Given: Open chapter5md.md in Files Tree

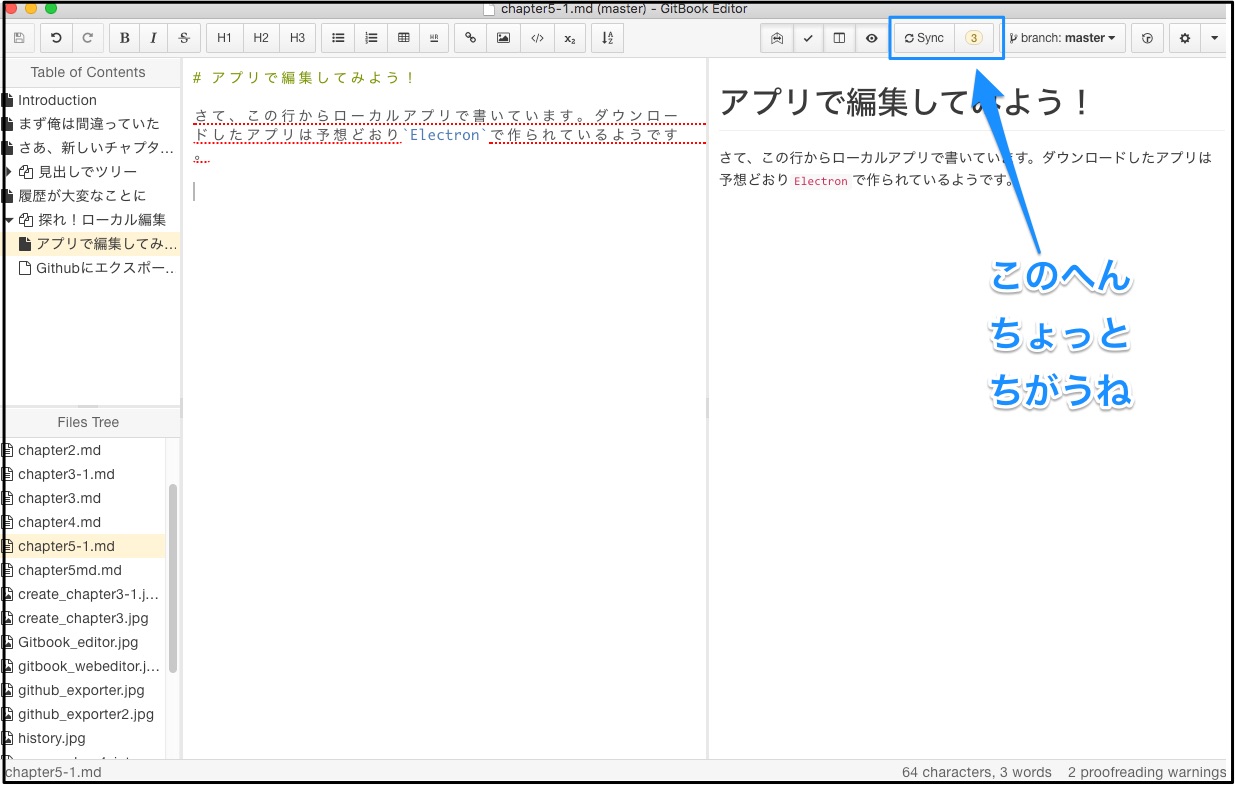Looking at the screenshot, I should pos(84,570).
